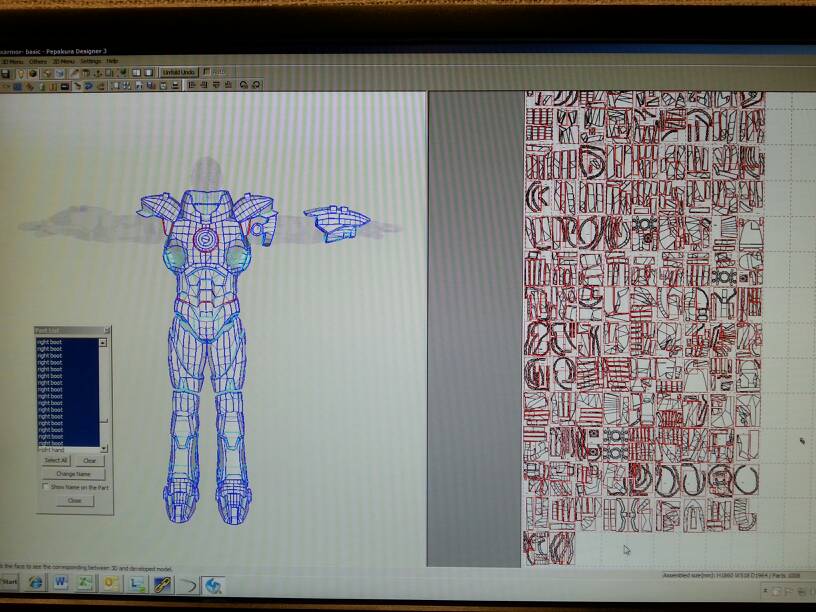Toggle Show Name on the Part checkbox

click(x=45, y=487)
